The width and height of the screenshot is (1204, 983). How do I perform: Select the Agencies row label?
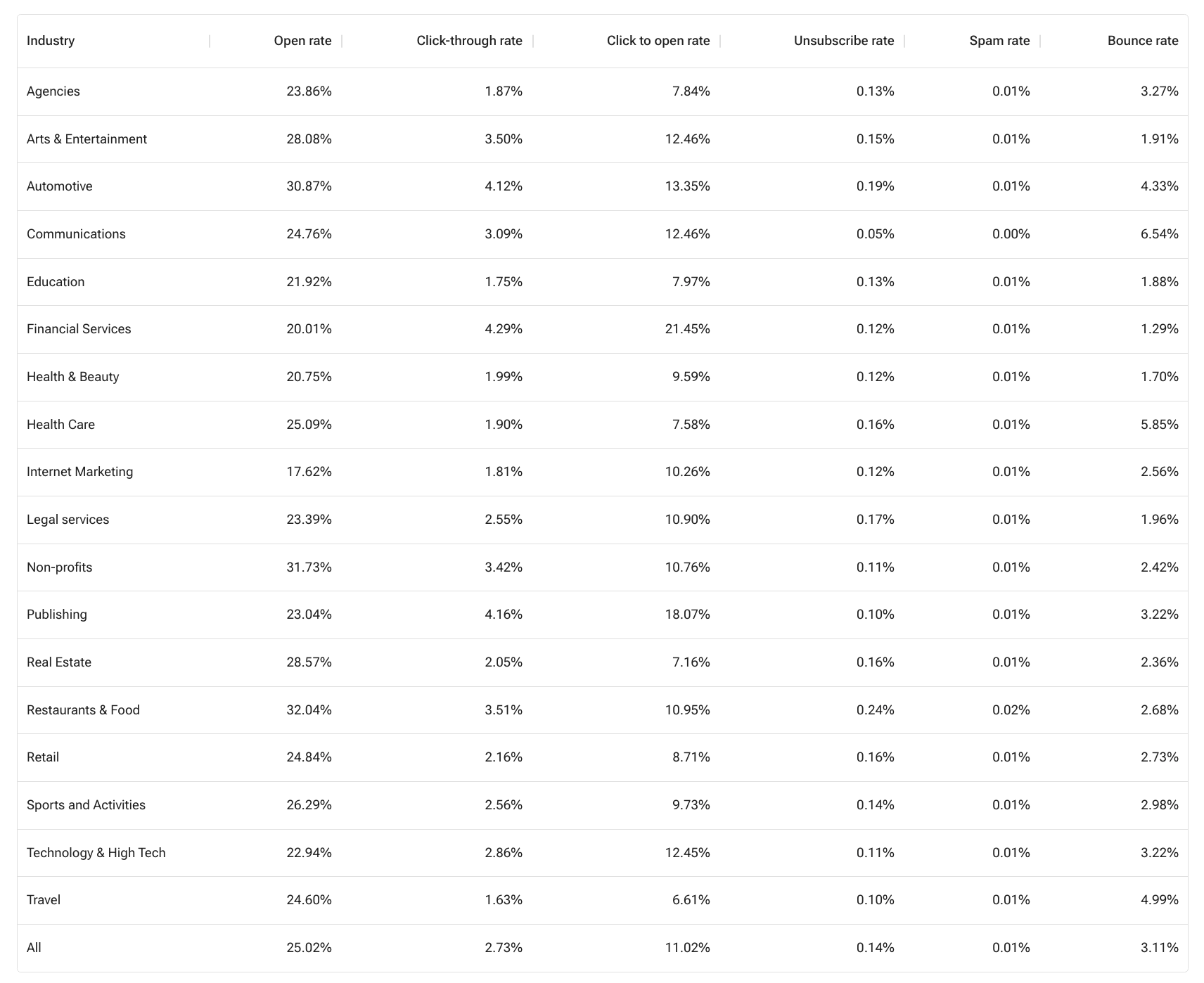click(x=53, y=91)
